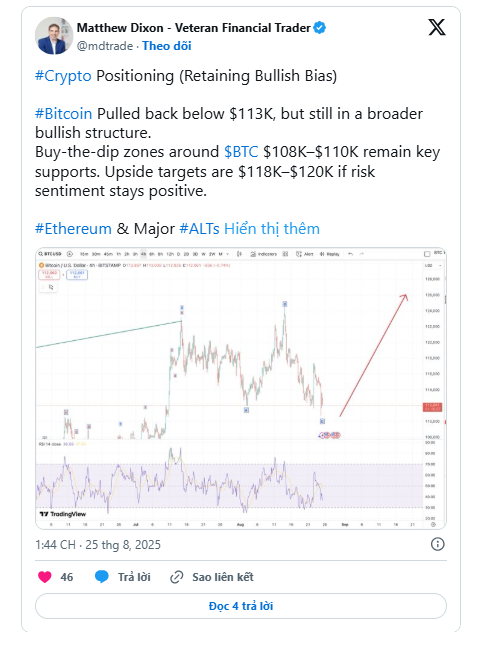The height and width of the screenshot is (647, 481).
Task: Open the #Ethereum hashtag
Action: pos(73,229)
